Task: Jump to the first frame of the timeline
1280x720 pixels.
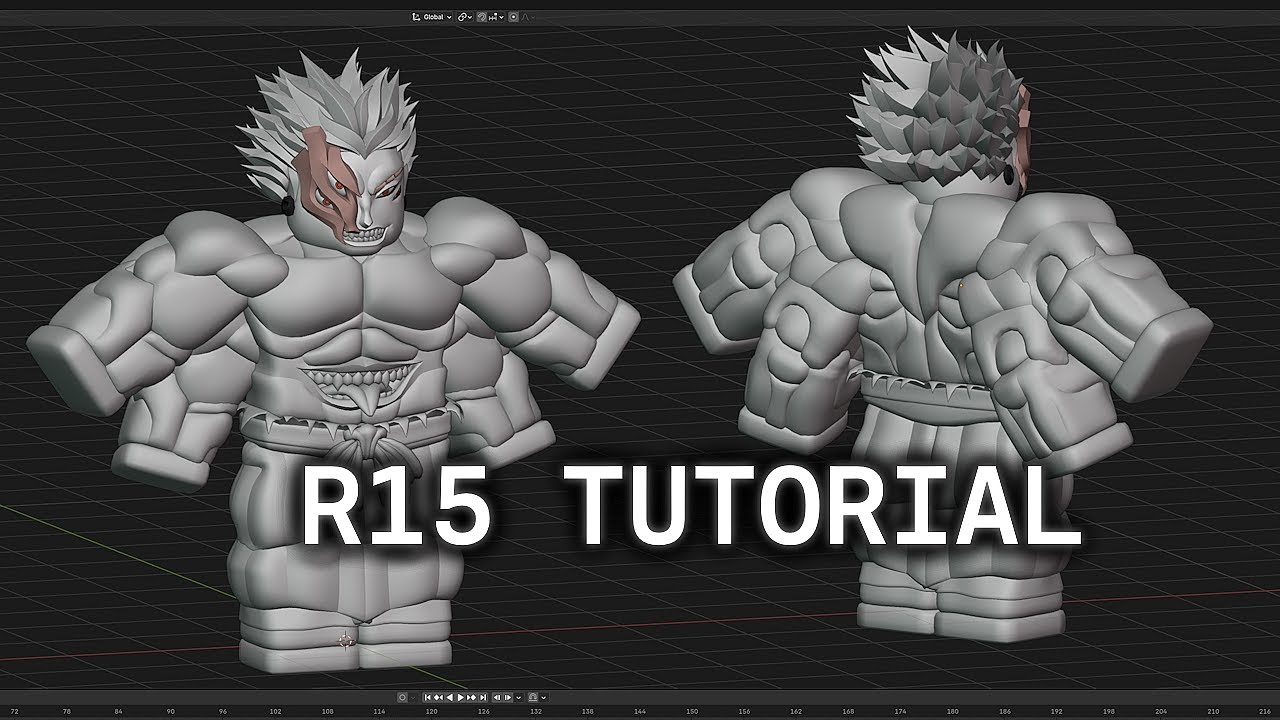Action: pyautogui.click(x=428, y=697)
